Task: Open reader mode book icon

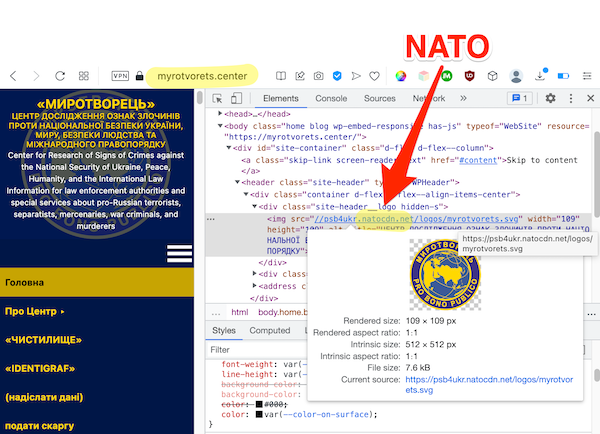Action: [x=281, y=76]
